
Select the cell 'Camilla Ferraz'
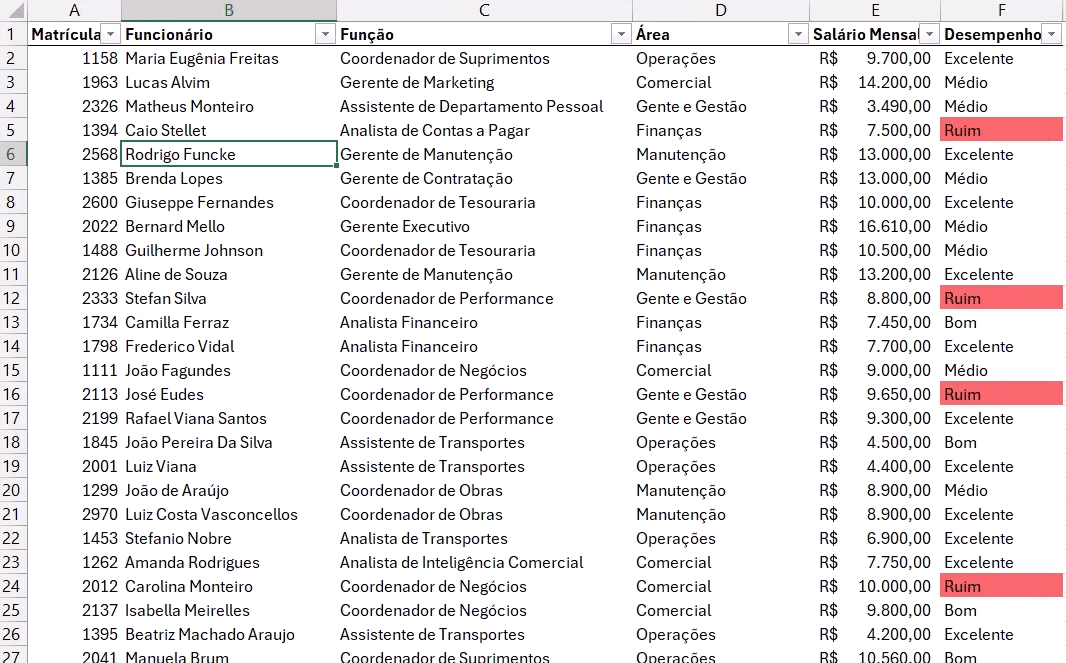click(x=229, y=322)
